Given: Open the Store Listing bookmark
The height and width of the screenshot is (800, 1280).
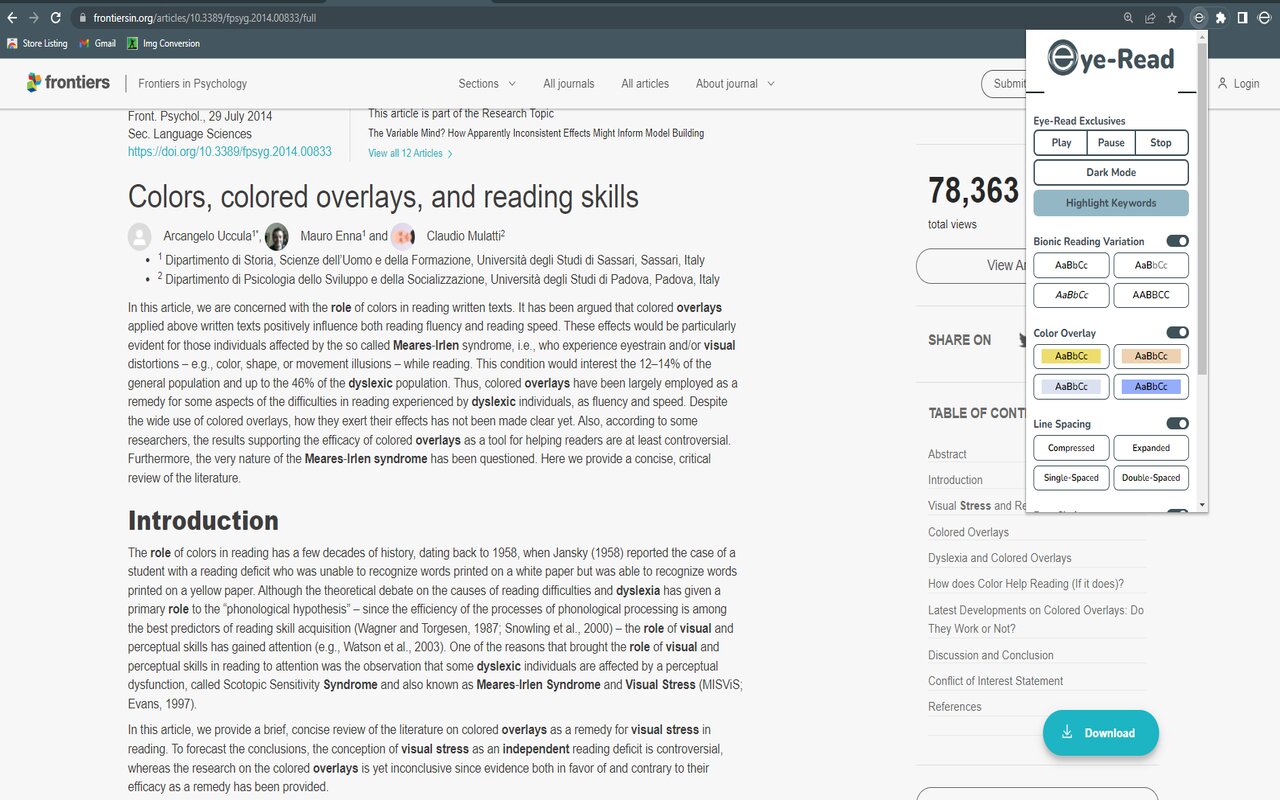Looking at the screenshot, I should click(37, 44).
